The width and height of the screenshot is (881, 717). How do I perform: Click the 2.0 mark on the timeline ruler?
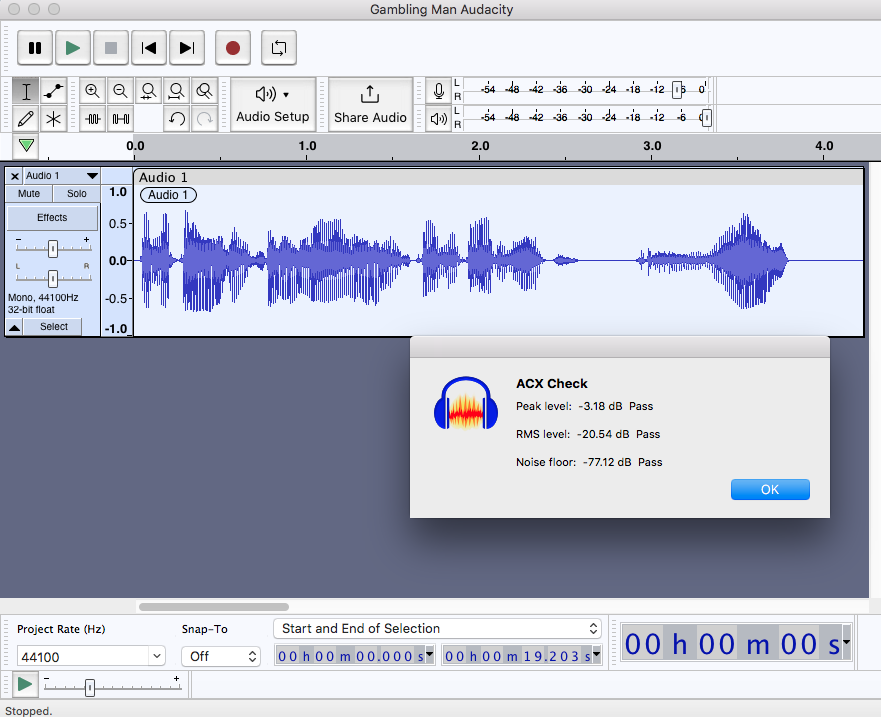coord(480,146)
